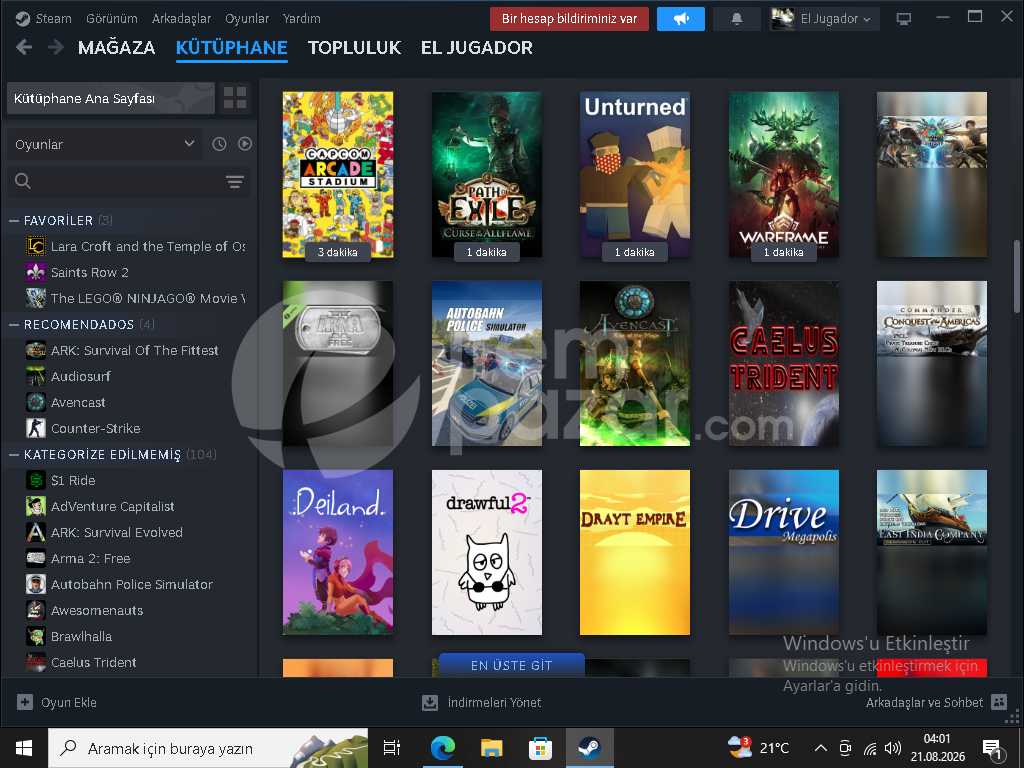Click the Kütüphane Ana Sayfası button

[x=111, y=98]
